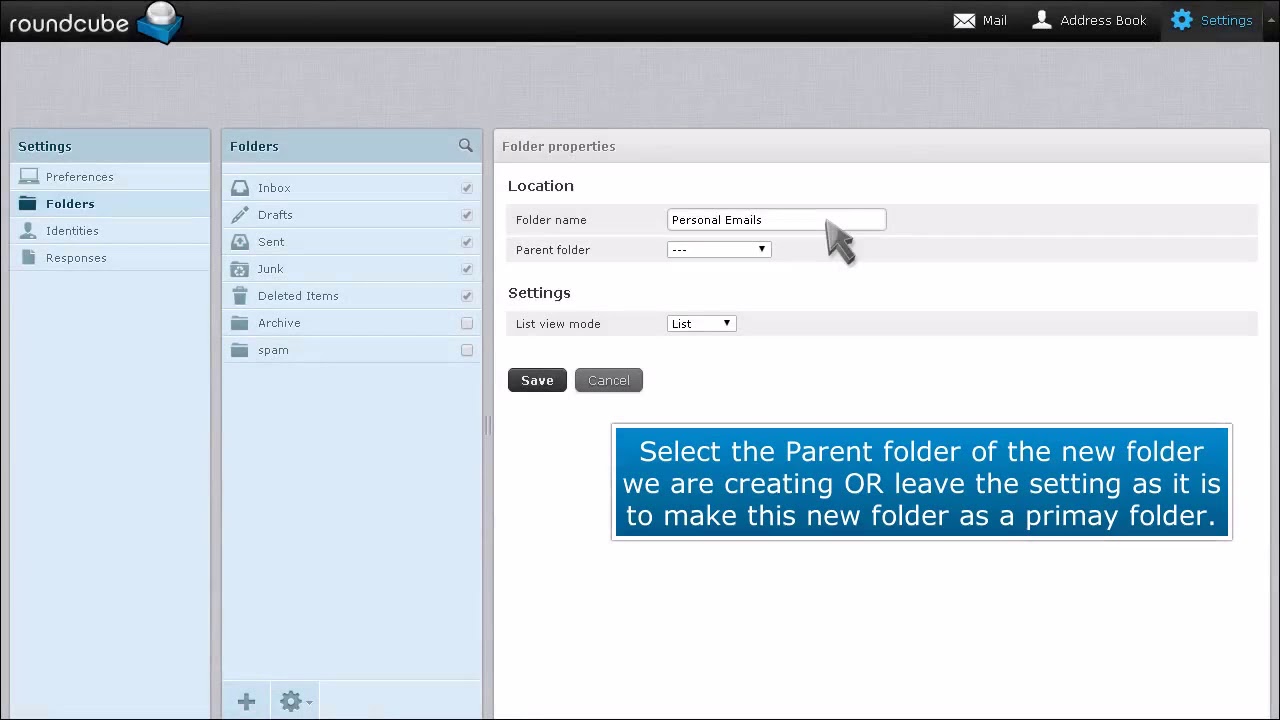Select the Junk folder row
The height and width of the screenshot is (720, 1280).
point(351,269)
